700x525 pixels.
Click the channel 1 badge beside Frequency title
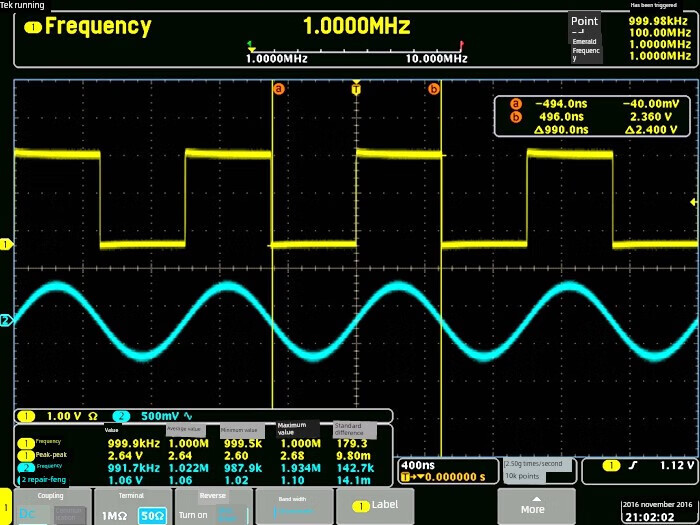coord(33,28)
